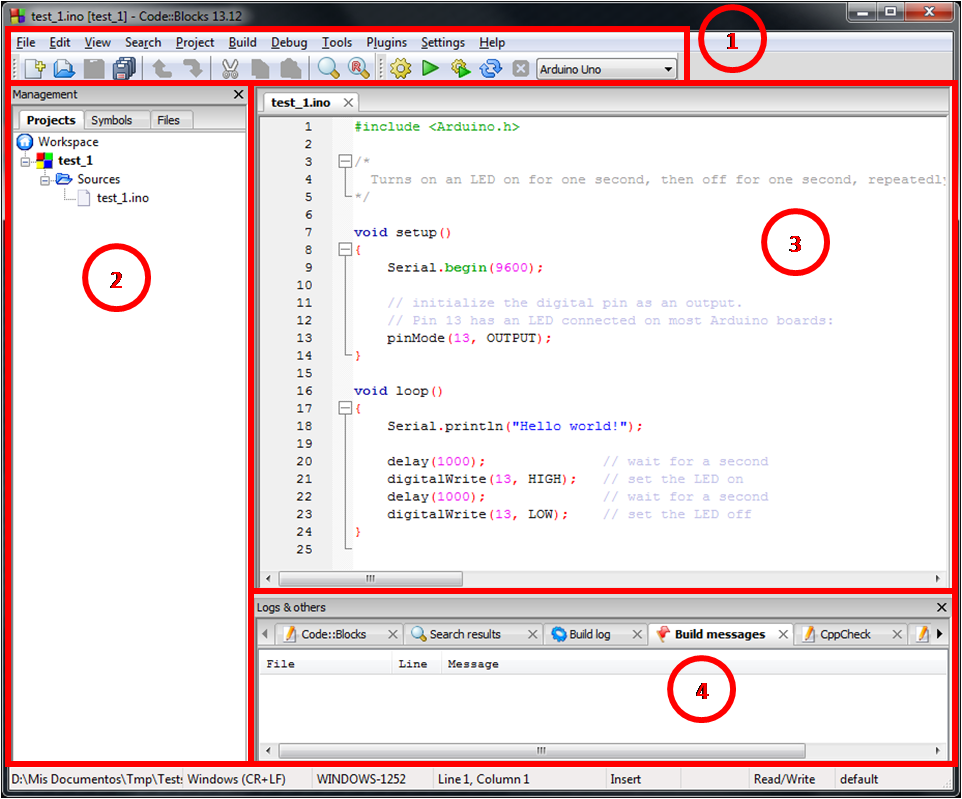Open the Build menu
962x799 pixels.
click(242, 42)
